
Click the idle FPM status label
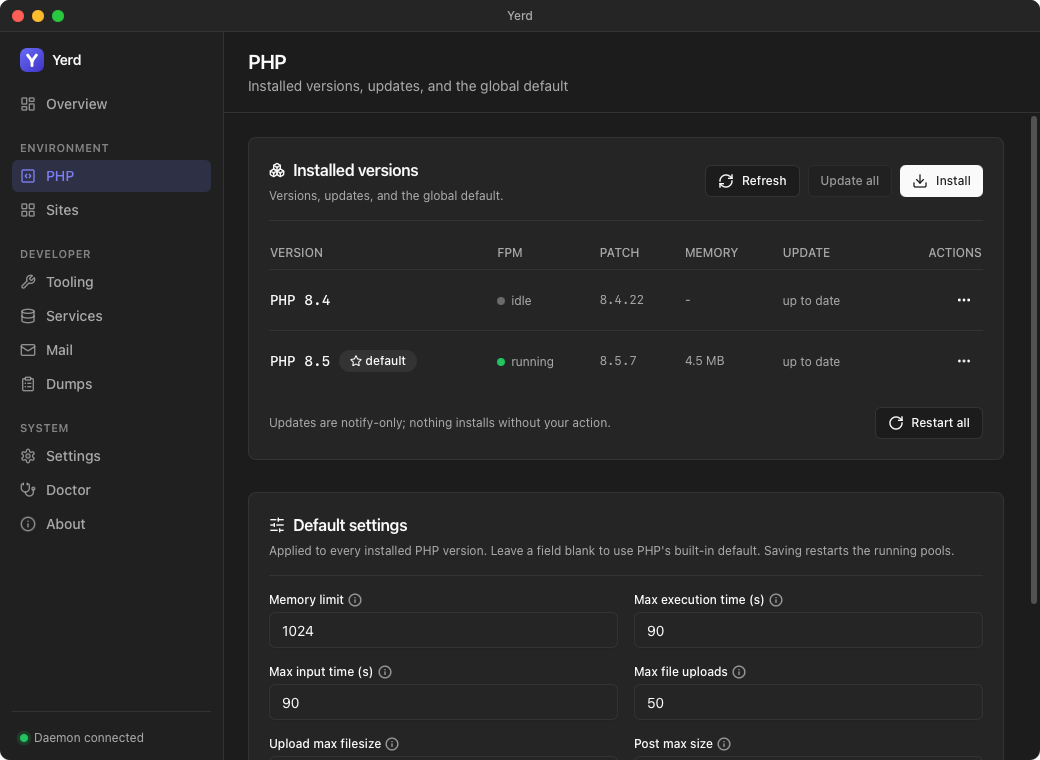[x=521, y=301]
